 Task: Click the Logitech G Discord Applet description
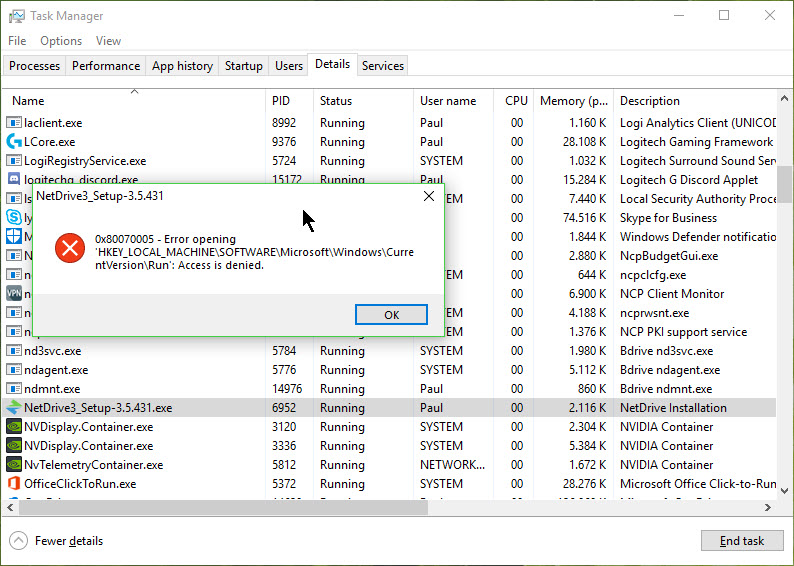tap(689, 180)
